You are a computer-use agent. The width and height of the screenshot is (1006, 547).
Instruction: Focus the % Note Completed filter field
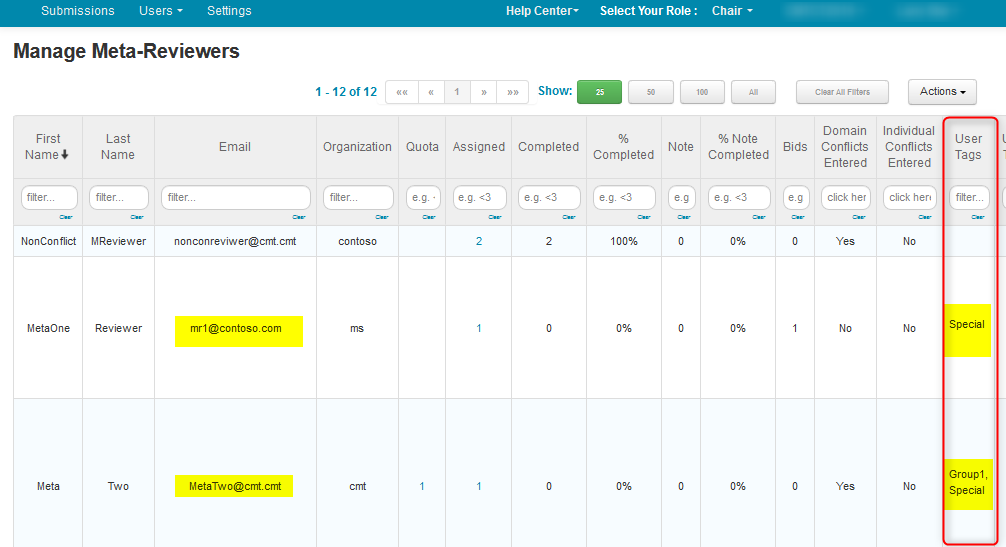click(x=738, y=198)
